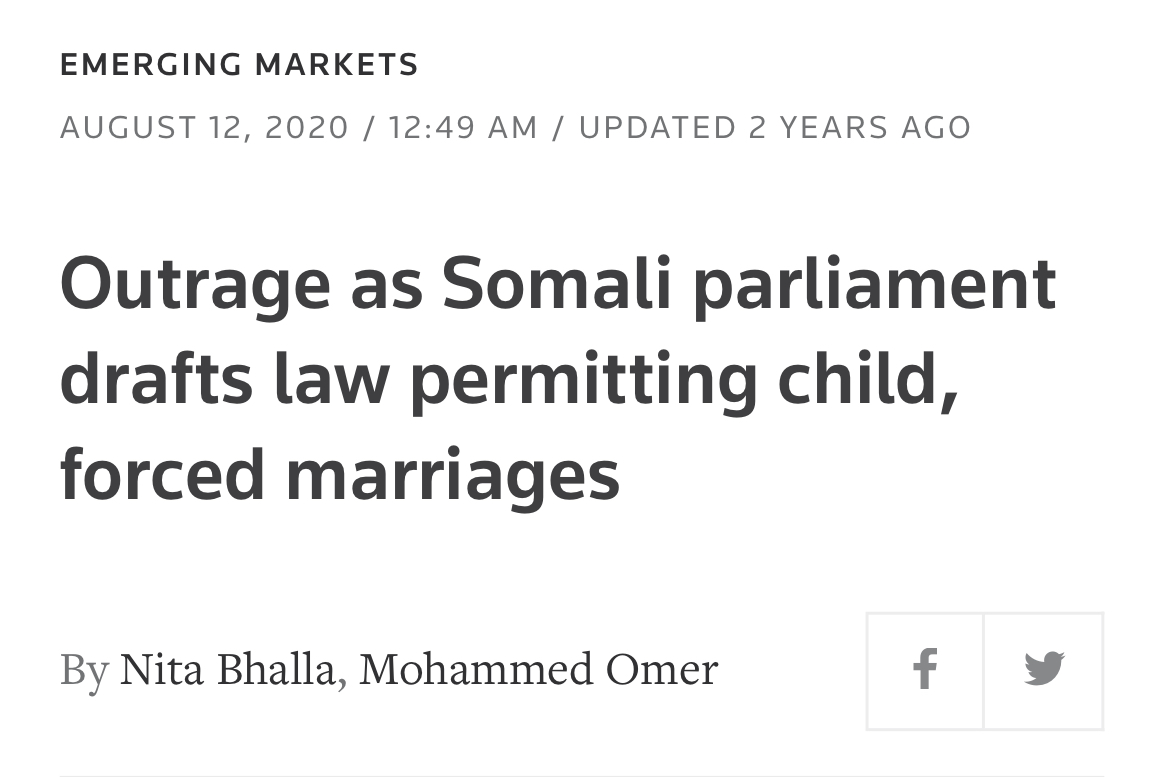
Task: Open the Emerging Markets section
Action: [x=240, y=64]
